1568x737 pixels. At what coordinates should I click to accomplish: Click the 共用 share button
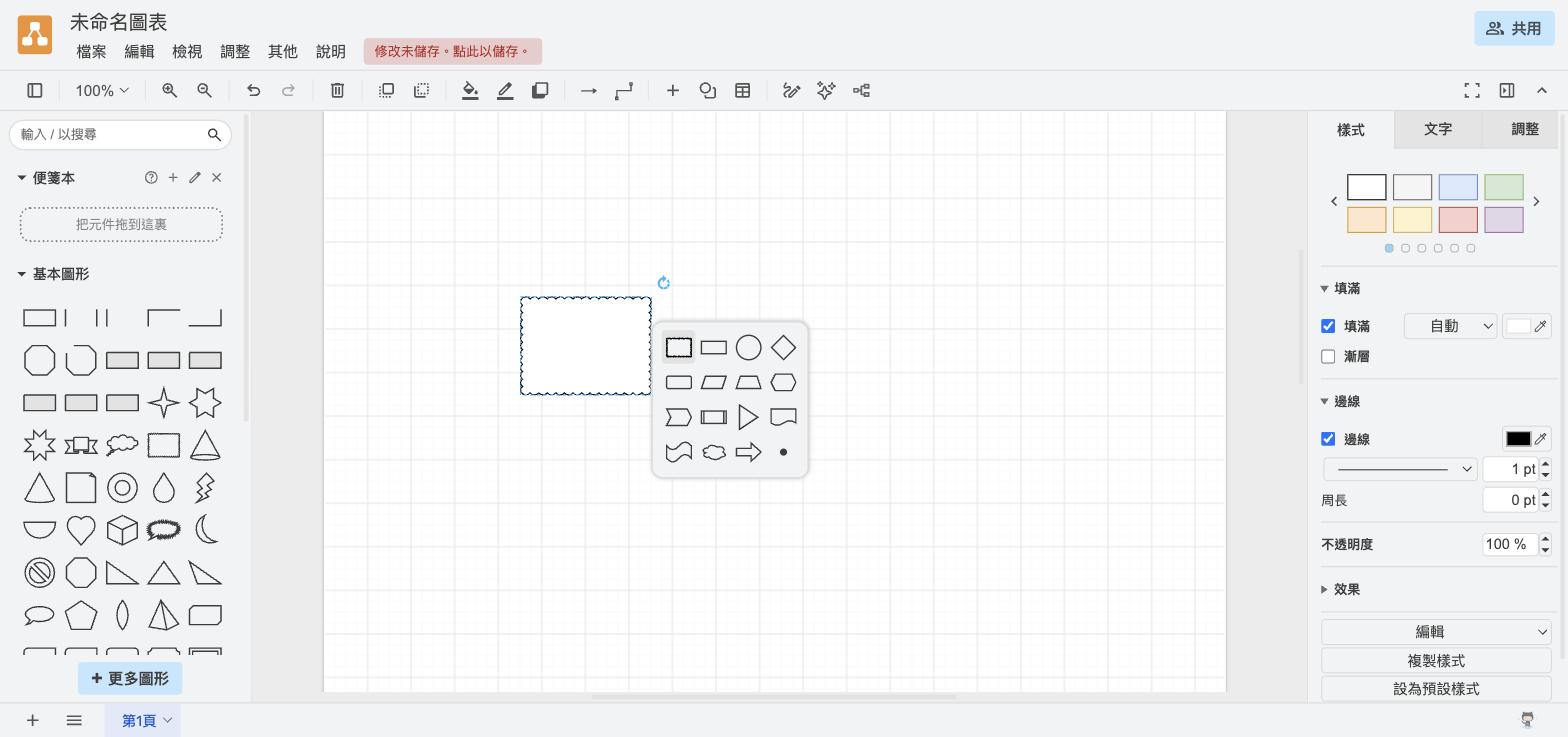pyautogui.click(x=1514, y=28)
